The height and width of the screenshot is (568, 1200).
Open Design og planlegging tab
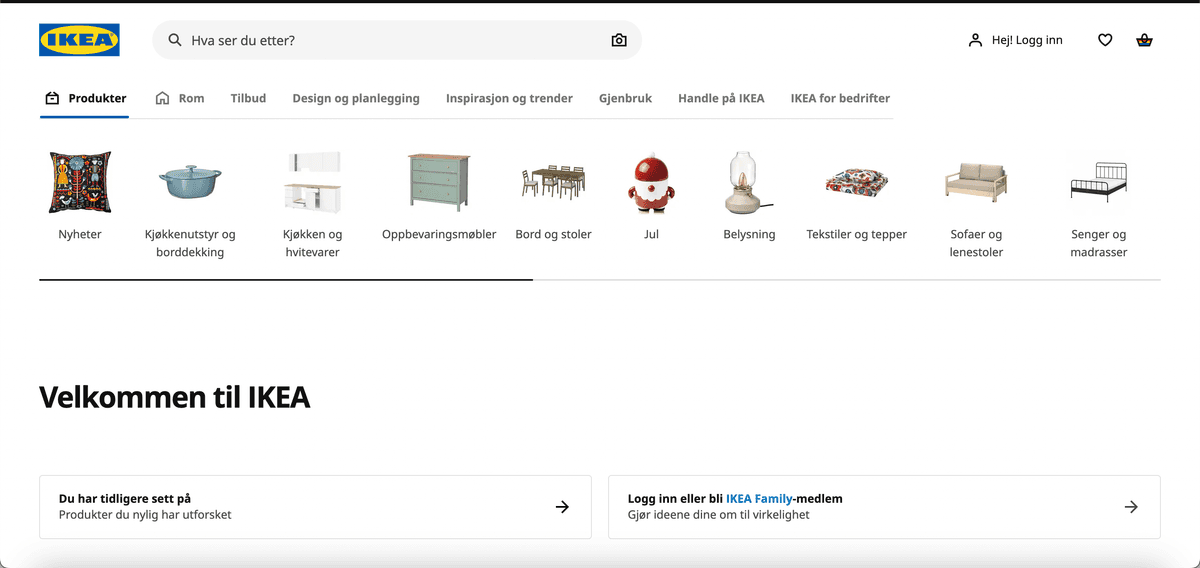pyautogui.click(x=356, y=98)
